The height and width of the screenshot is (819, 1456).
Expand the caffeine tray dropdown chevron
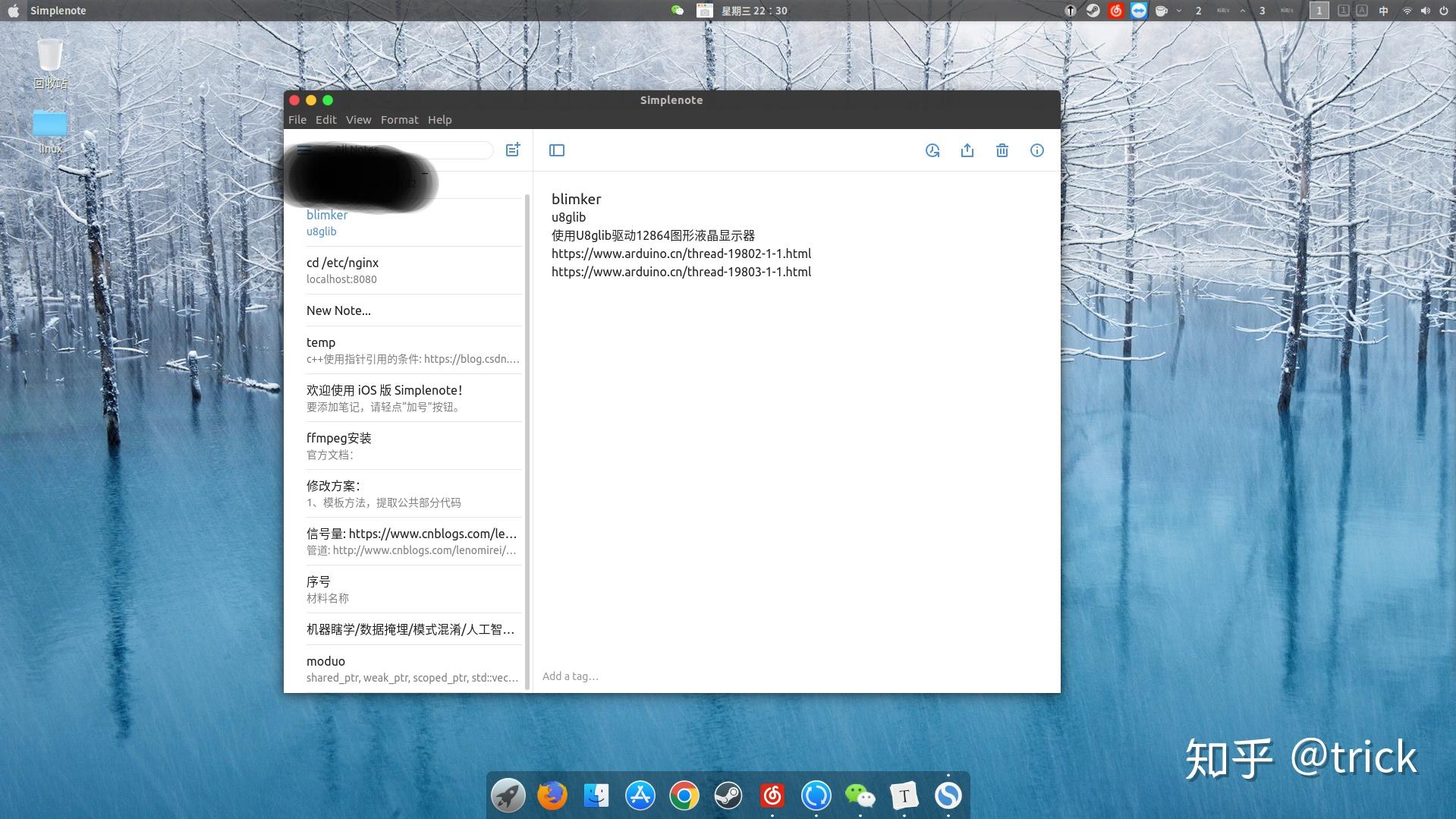[1178, 11]
